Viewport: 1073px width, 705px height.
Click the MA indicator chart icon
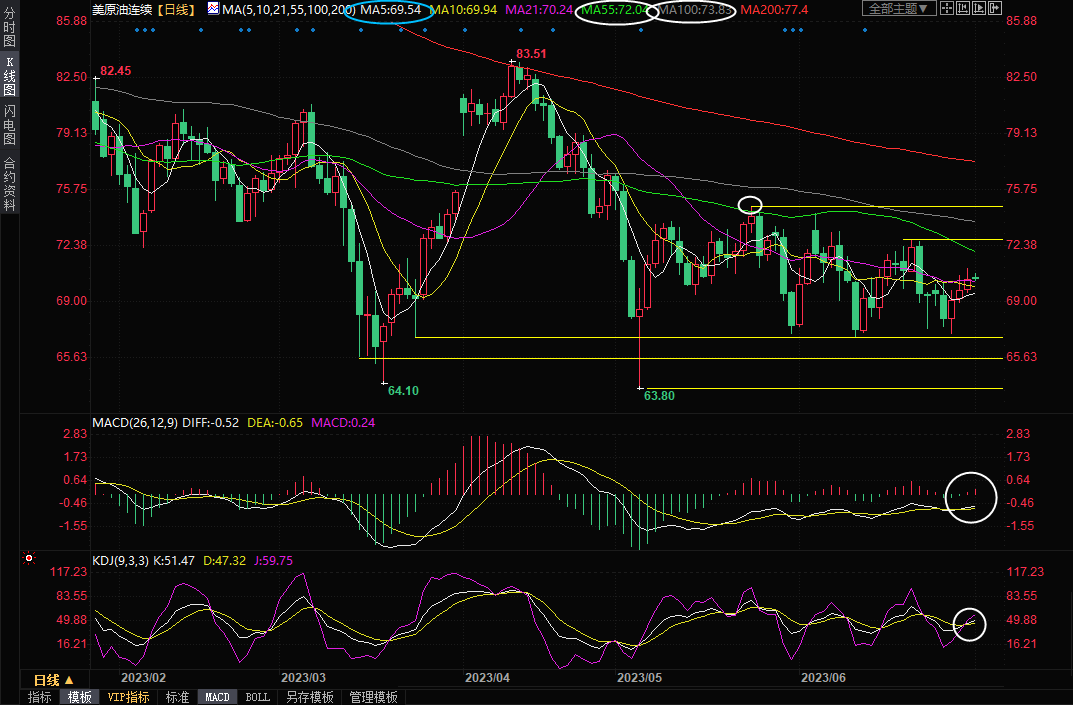(213, 9)
